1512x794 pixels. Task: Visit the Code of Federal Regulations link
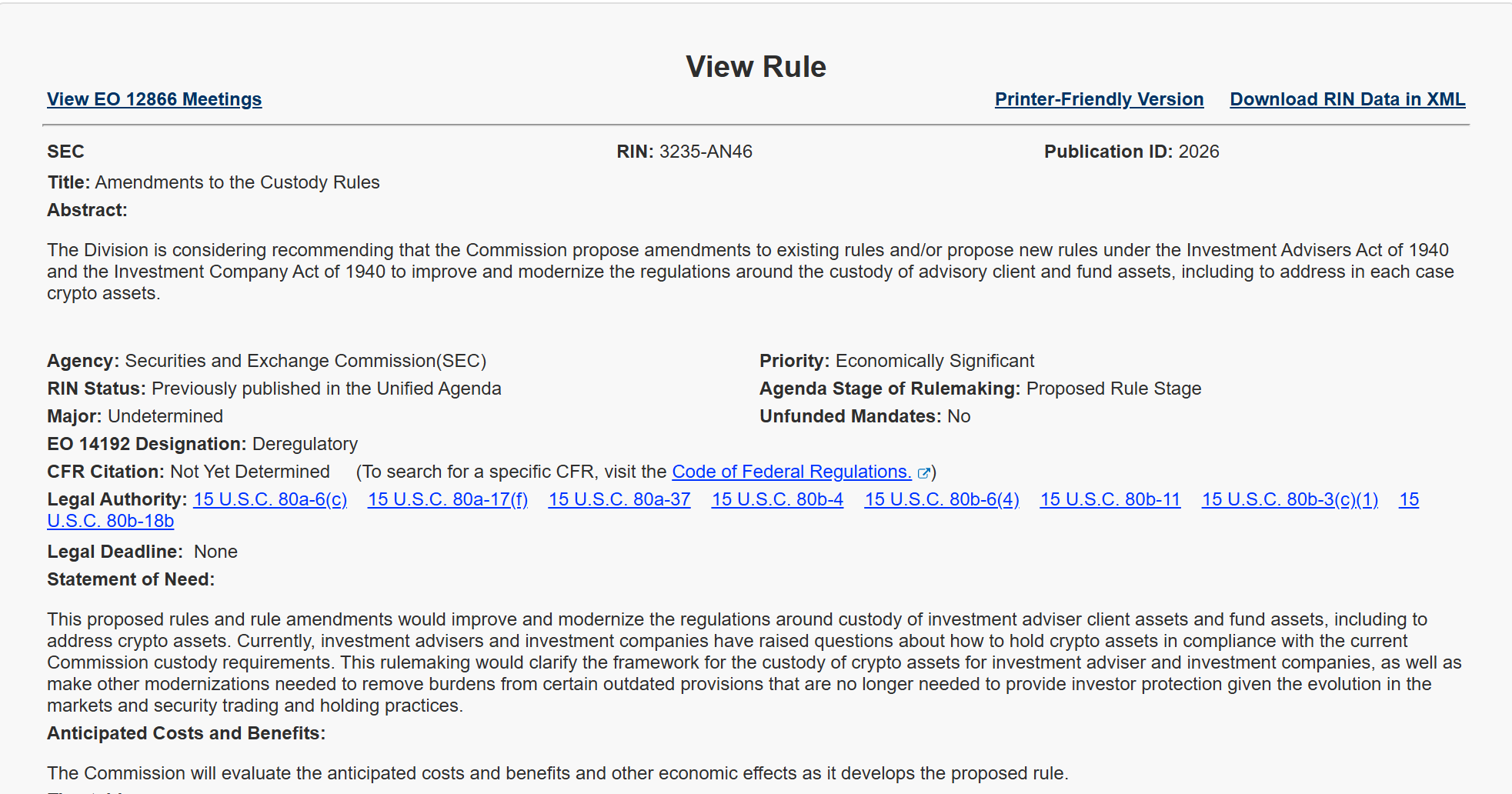click(792, 472)
